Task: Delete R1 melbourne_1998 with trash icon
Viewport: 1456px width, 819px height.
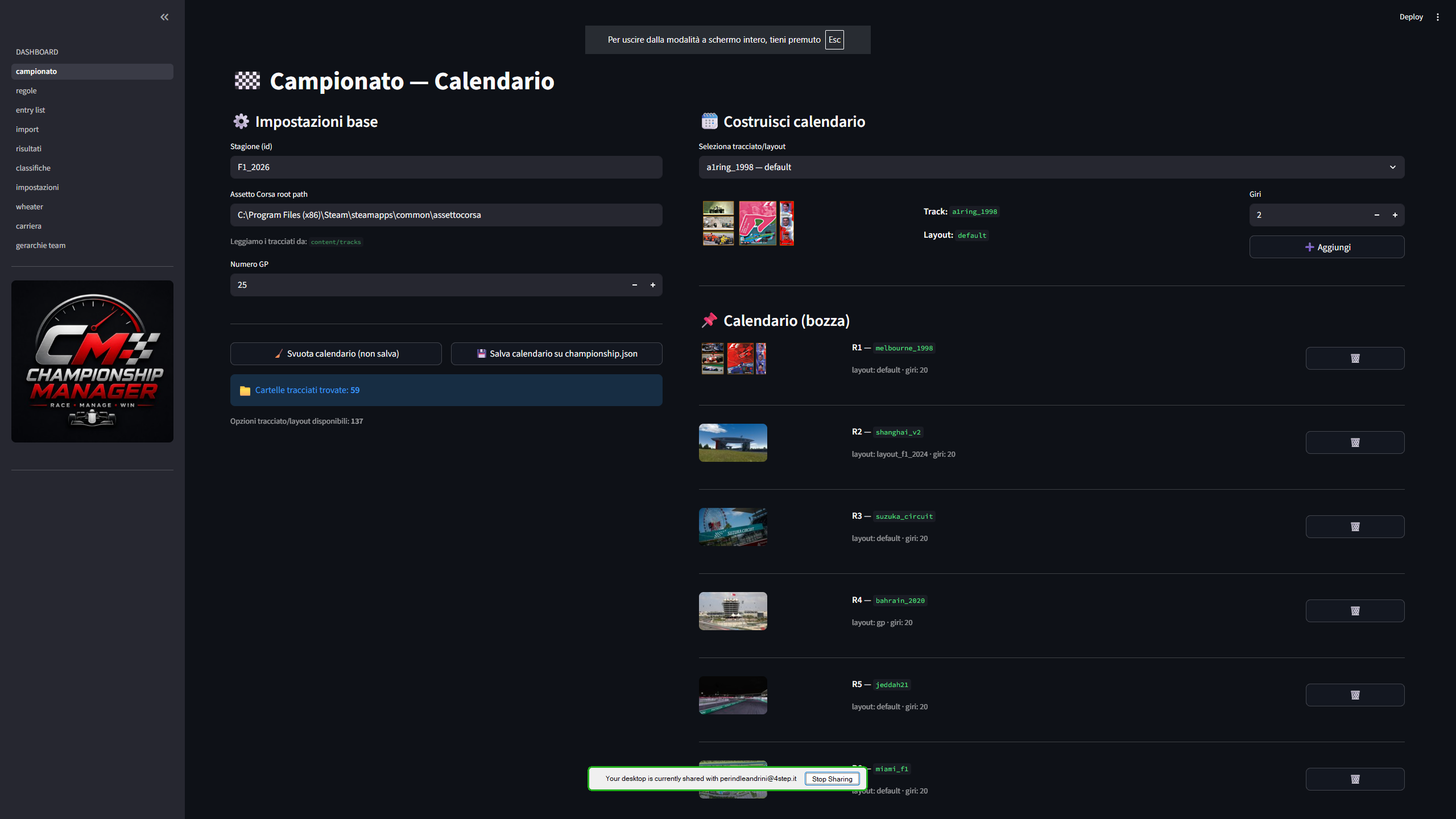Action: [1355, 358]
